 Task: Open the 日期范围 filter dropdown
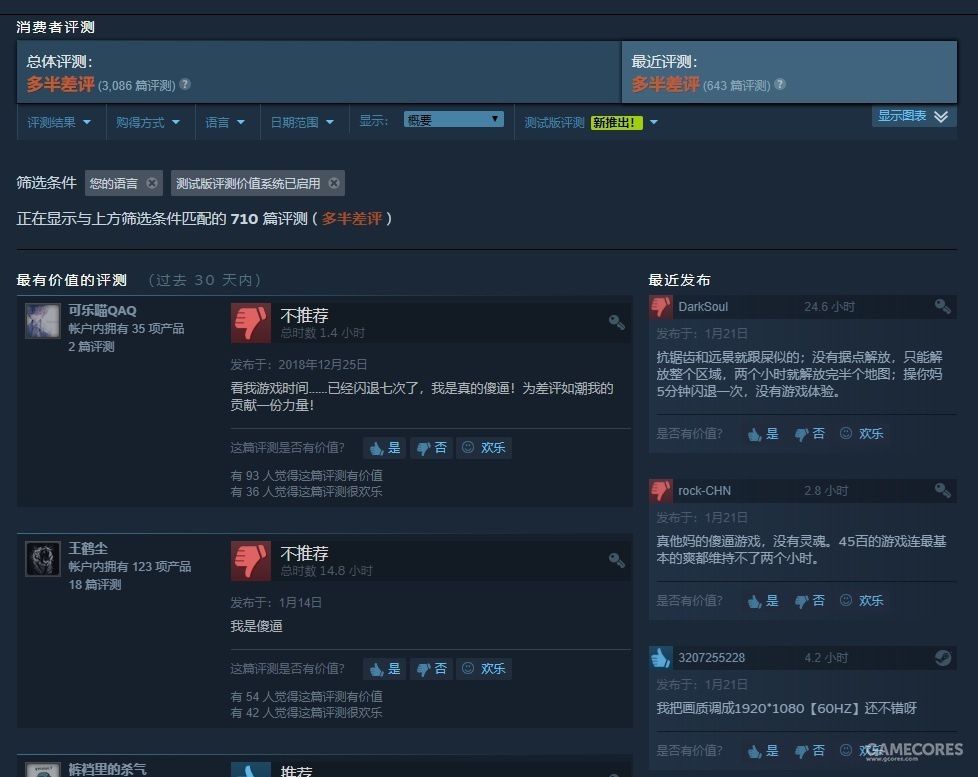[302, 122]
